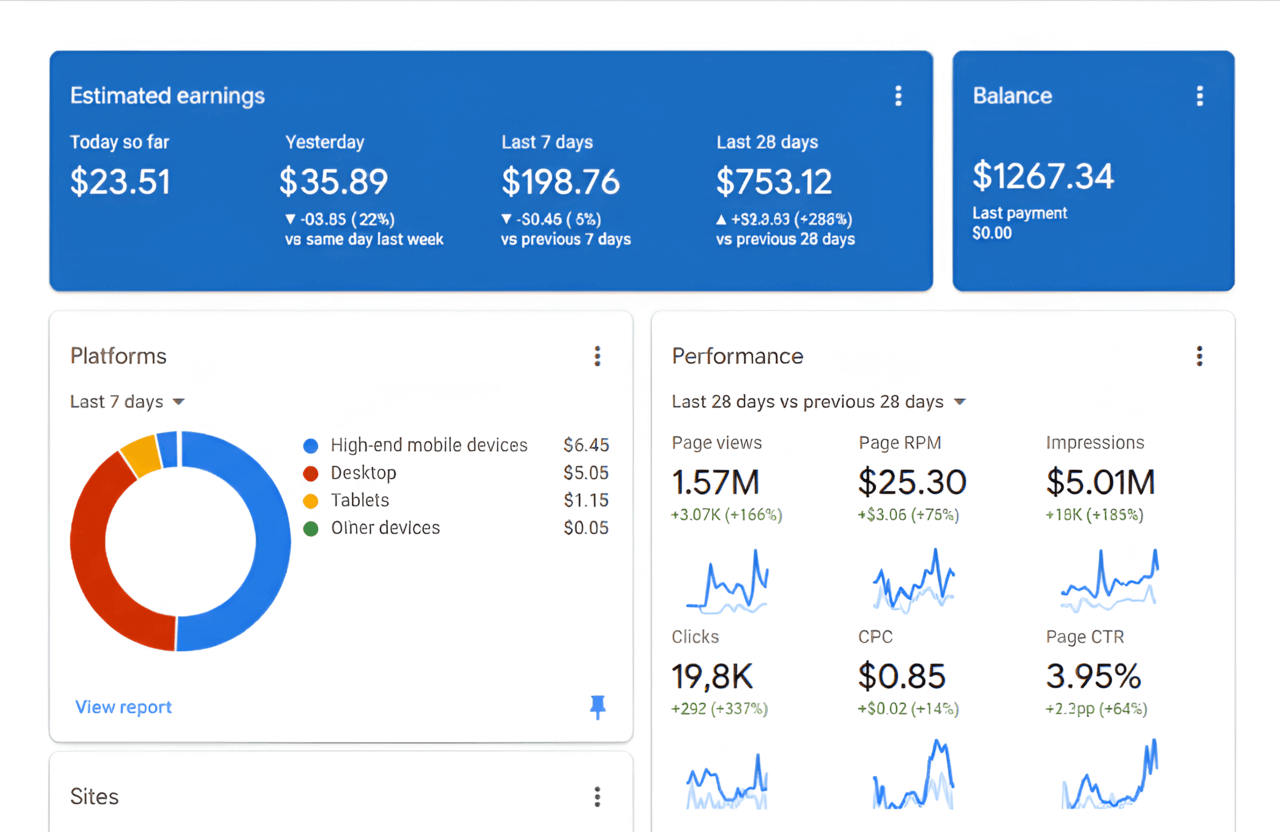Open the Platforms View report link

(x=123, y=706)
